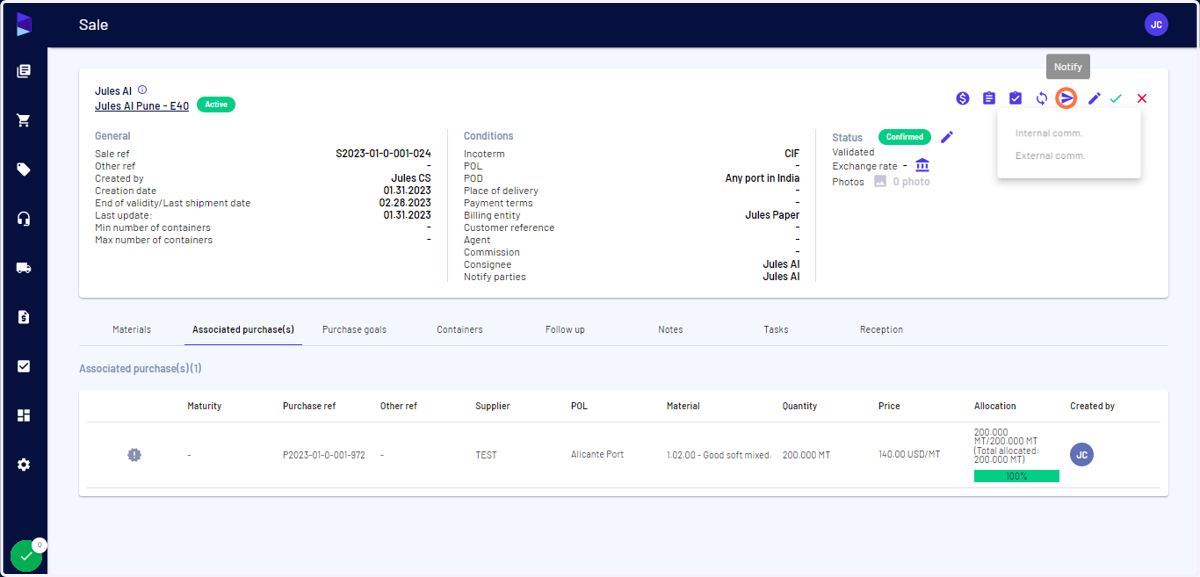Click the Any port in India value
Screen dimensions: 1200x577
pos(762,178)
